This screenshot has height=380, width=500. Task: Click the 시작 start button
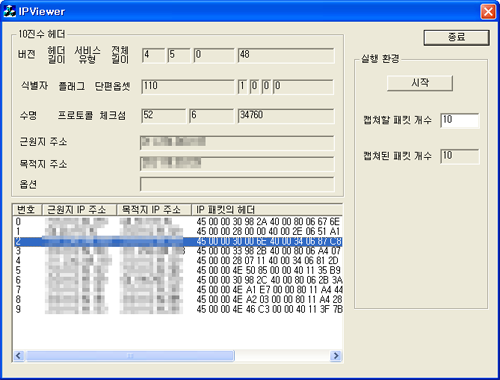click(x=420, y=83)
